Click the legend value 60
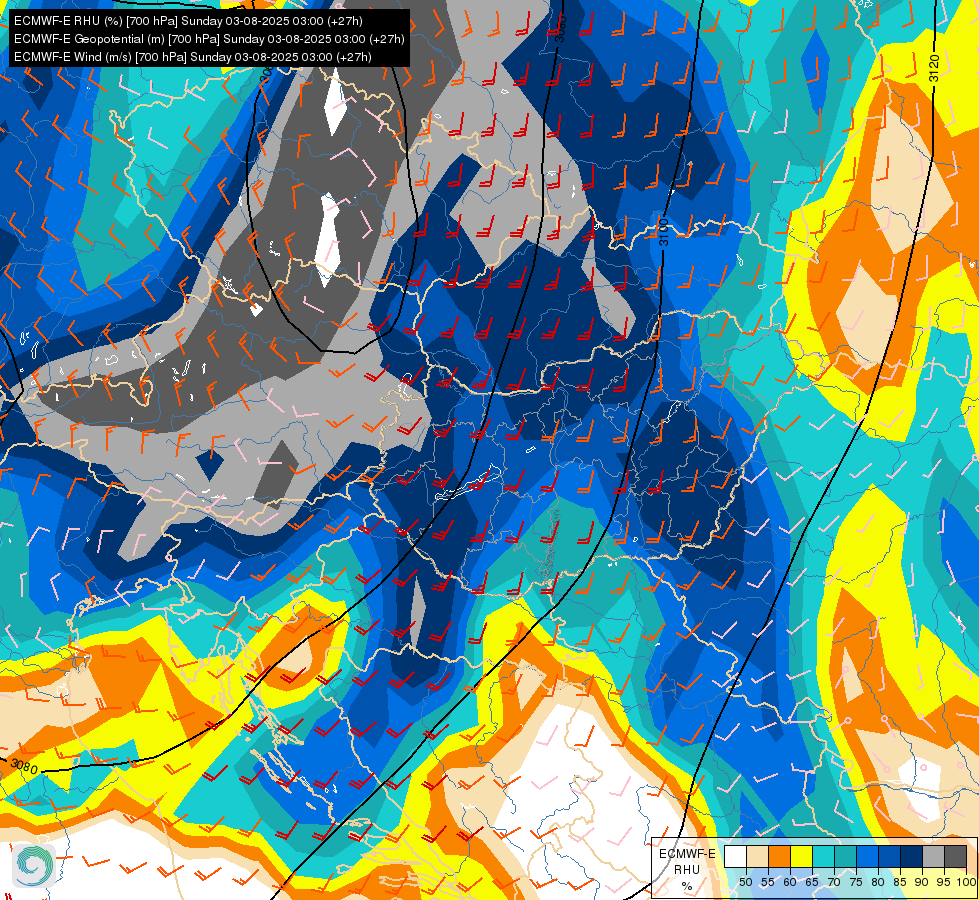 790,882
